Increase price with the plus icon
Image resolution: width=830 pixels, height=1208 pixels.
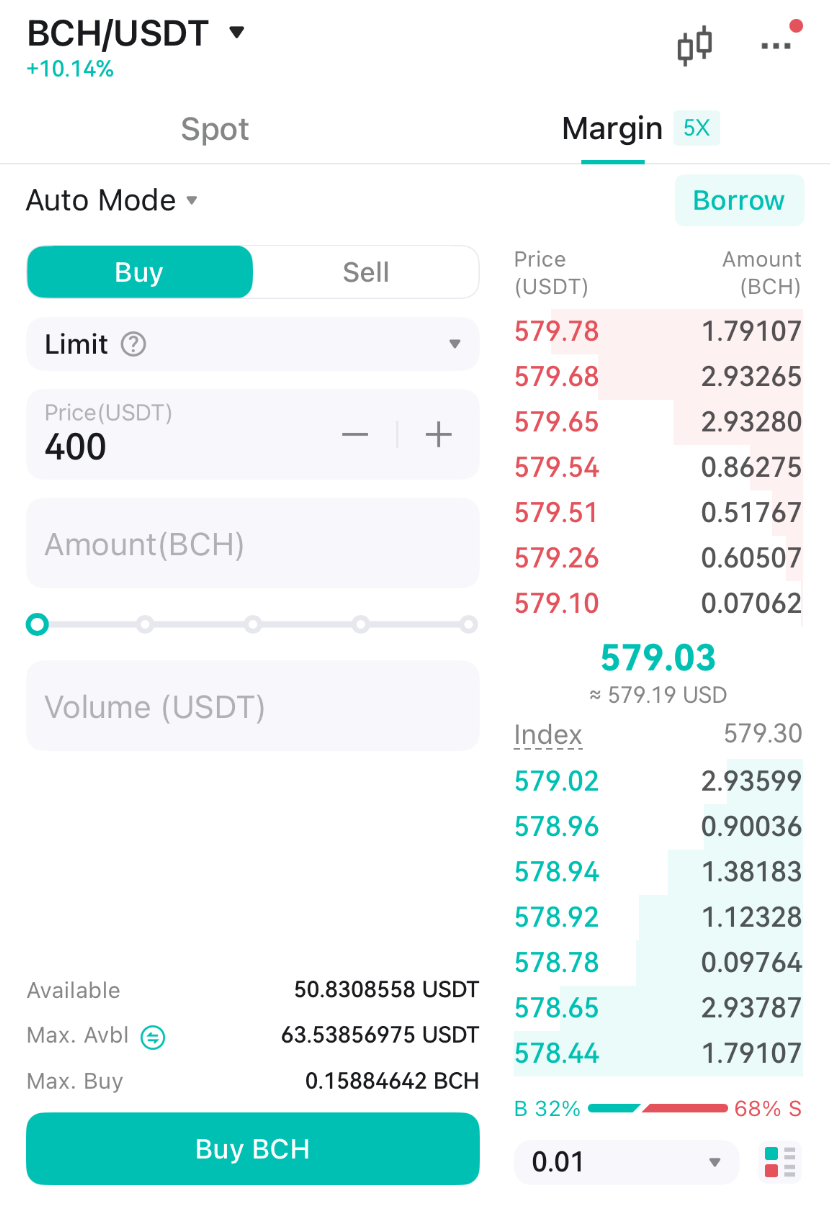[x=439, y=434]
